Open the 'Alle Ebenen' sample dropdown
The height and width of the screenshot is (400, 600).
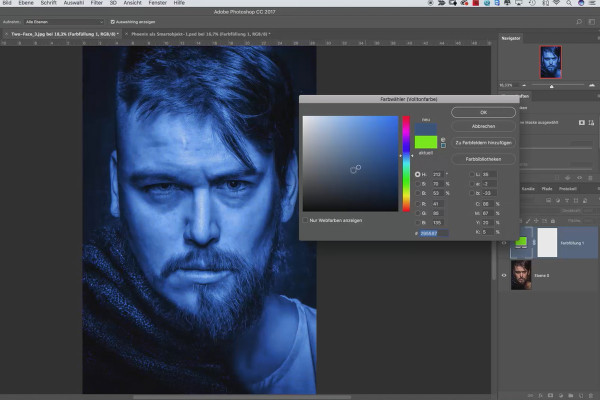pyautogui.click(x=64, y=22)
